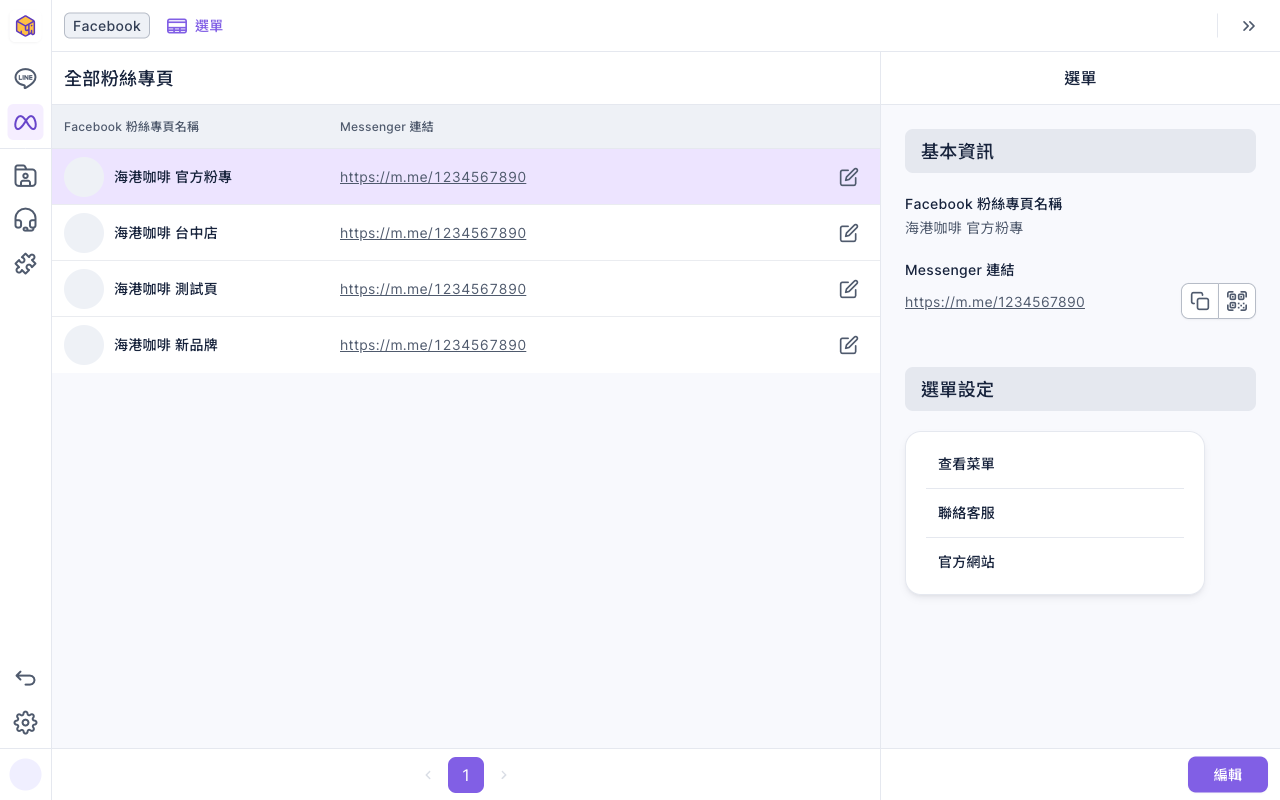Open Messenger link for 海港咖啡 官方粉專 row

pos(433,177)
